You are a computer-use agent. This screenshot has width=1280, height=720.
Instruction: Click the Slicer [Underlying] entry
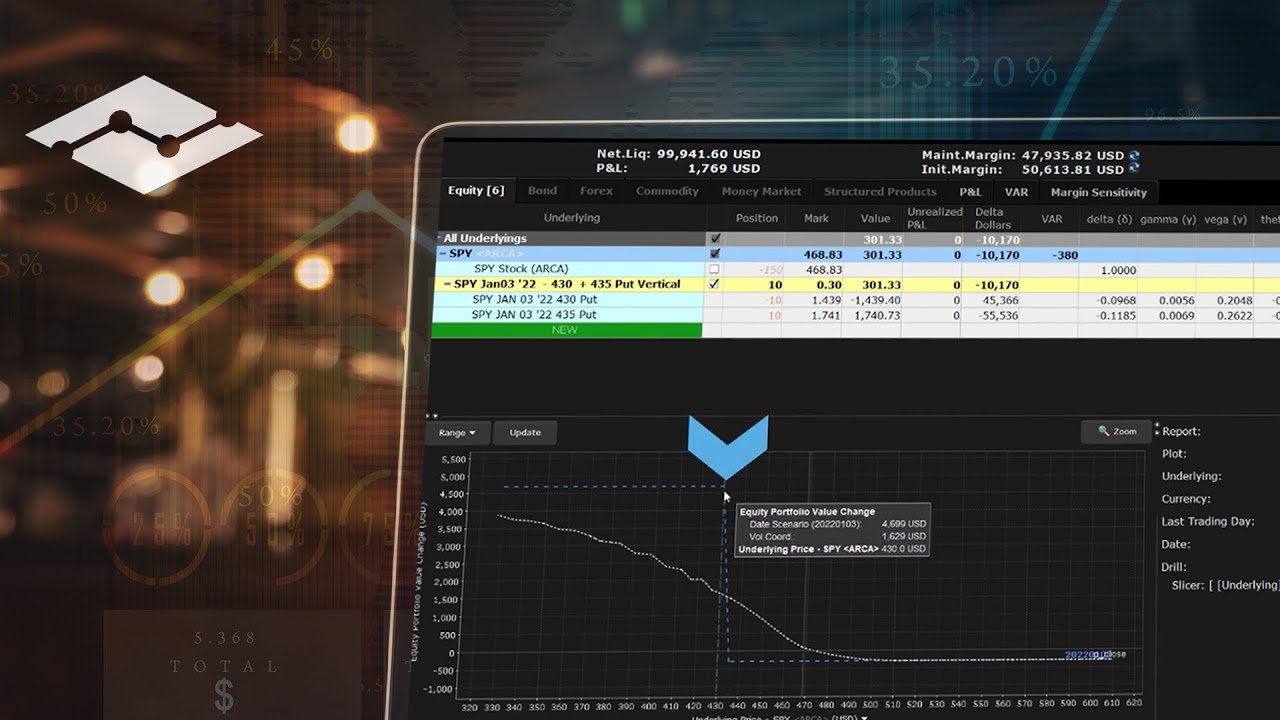tap(1226, 585)
